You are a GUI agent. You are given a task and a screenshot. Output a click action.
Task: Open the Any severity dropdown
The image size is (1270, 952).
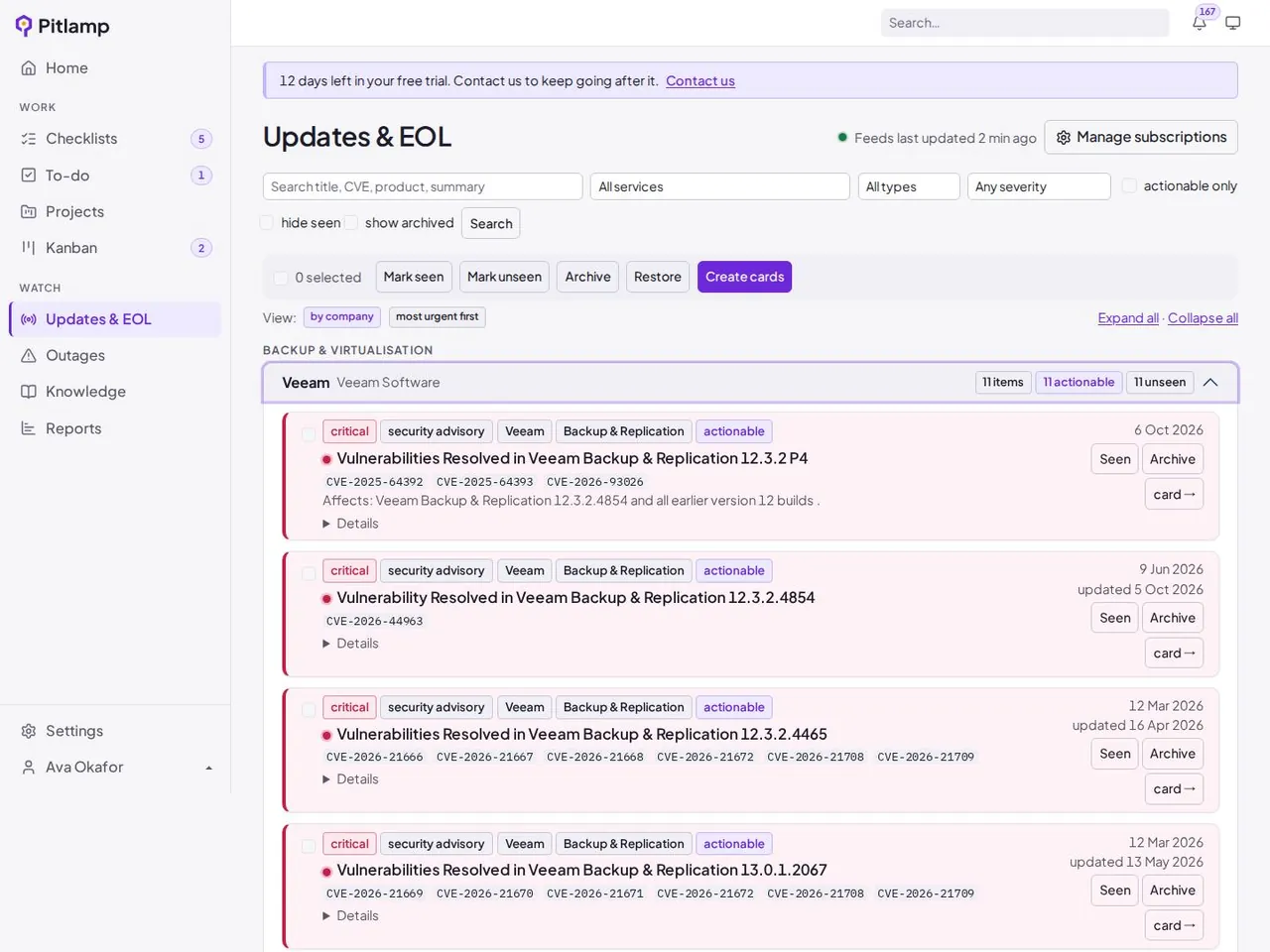point(1039,186)
